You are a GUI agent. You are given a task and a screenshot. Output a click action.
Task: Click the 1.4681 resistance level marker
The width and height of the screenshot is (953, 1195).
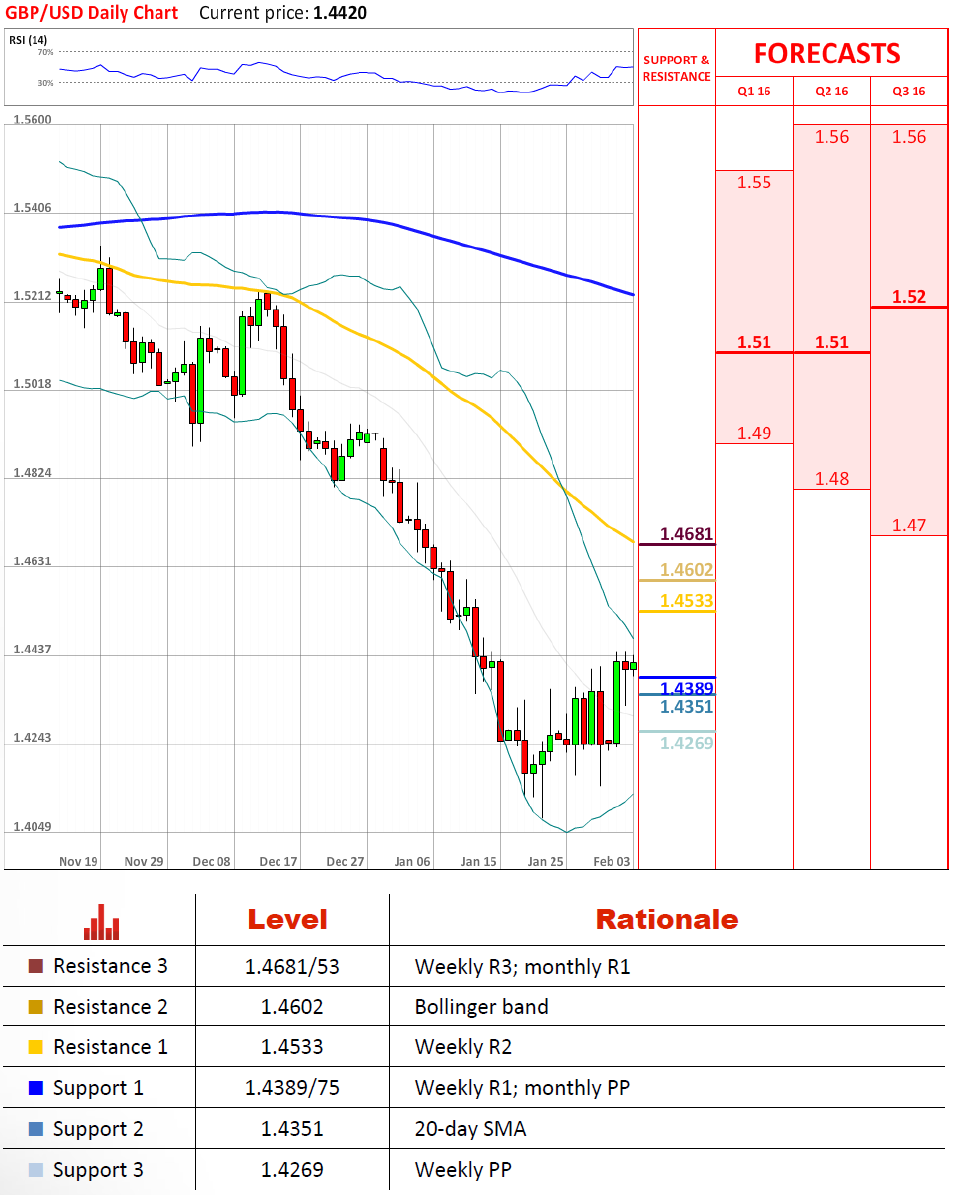point(686,534)
